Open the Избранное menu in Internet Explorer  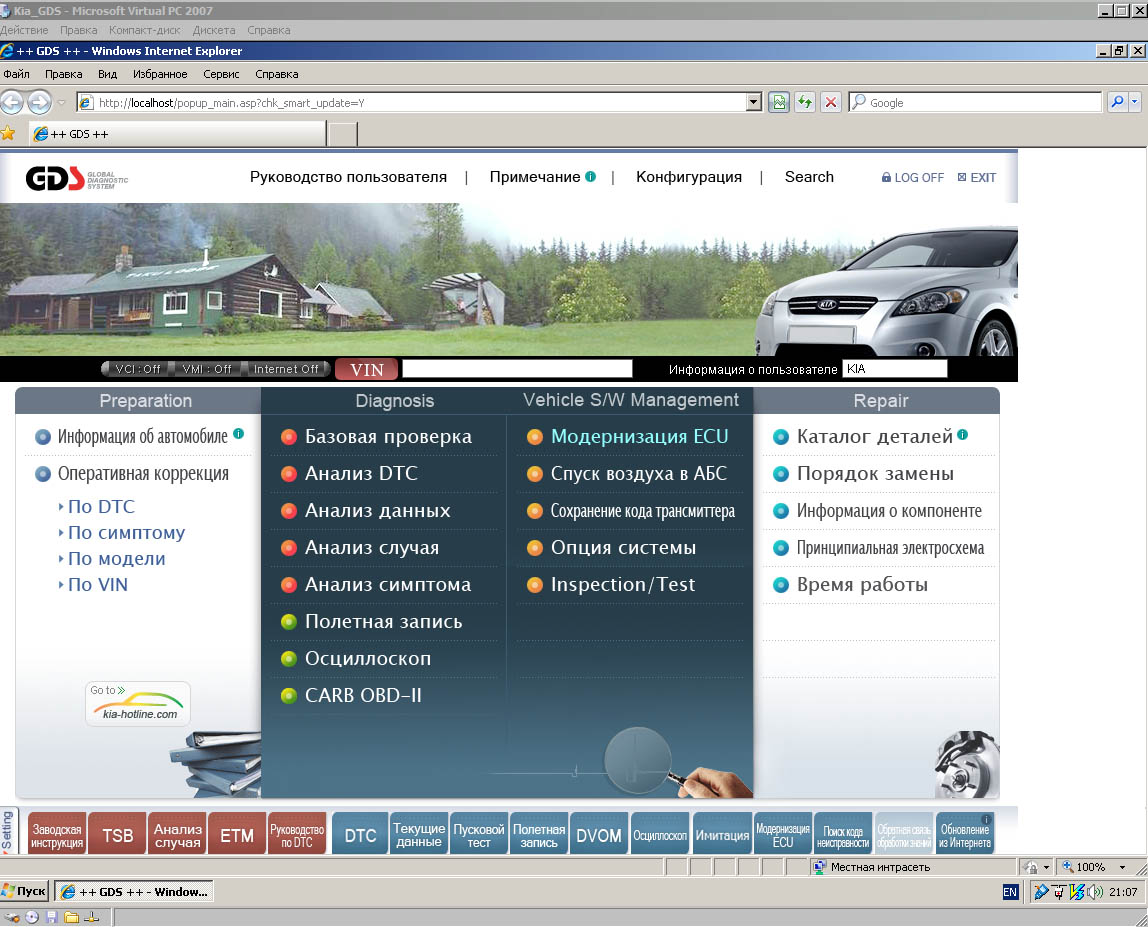pyautogui.click(x=160, y=74)
